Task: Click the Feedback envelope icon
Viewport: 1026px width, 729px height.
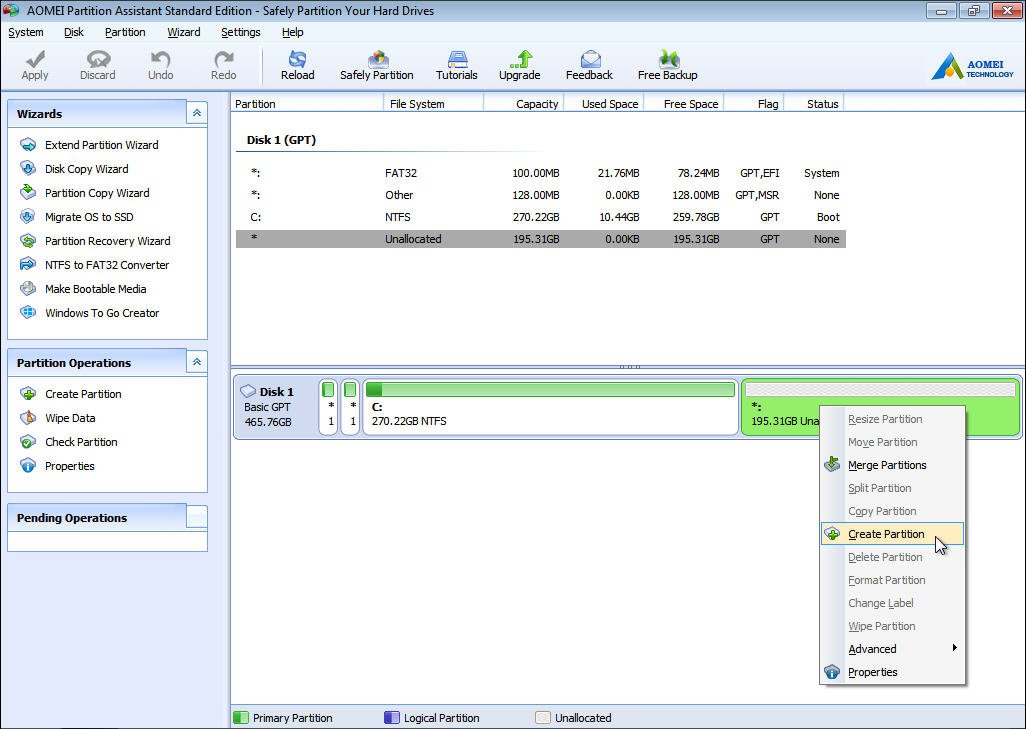Action: (x=589, y=60)
